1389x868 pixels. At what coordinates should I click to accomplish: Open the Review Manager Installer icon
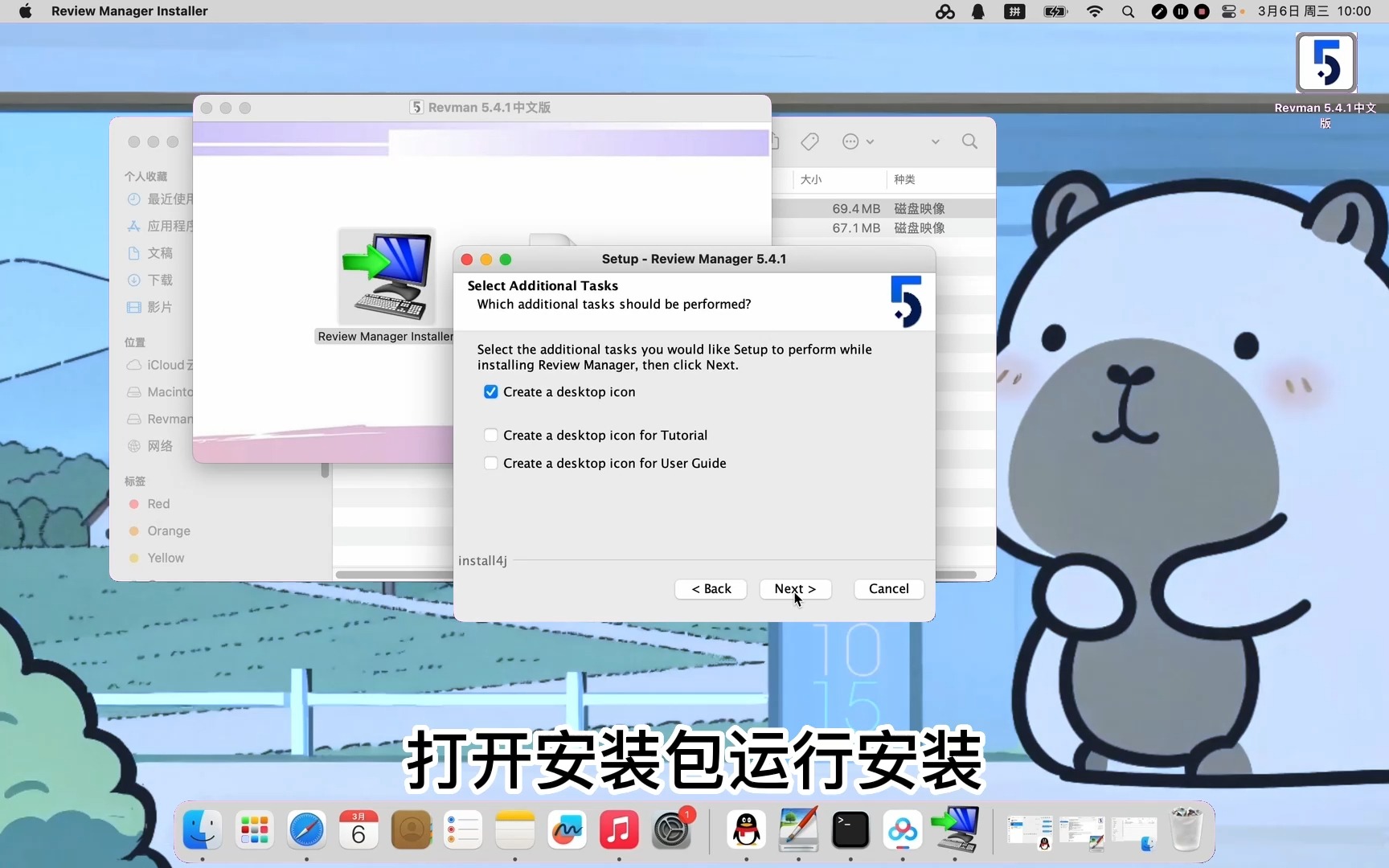coord(387,276)
